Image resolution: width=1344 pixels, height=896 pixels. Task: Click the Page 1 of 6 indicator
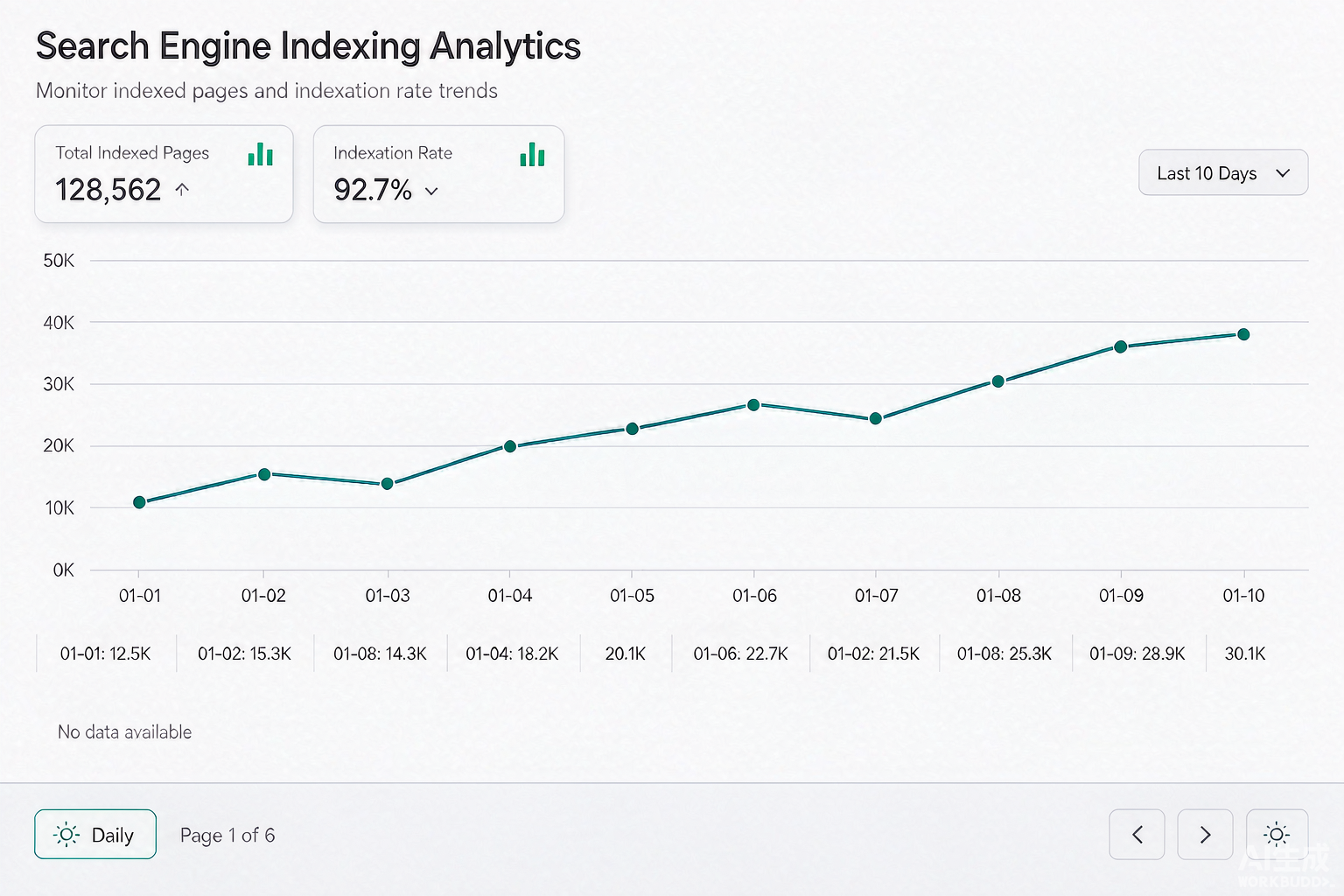tap(227, 836)
